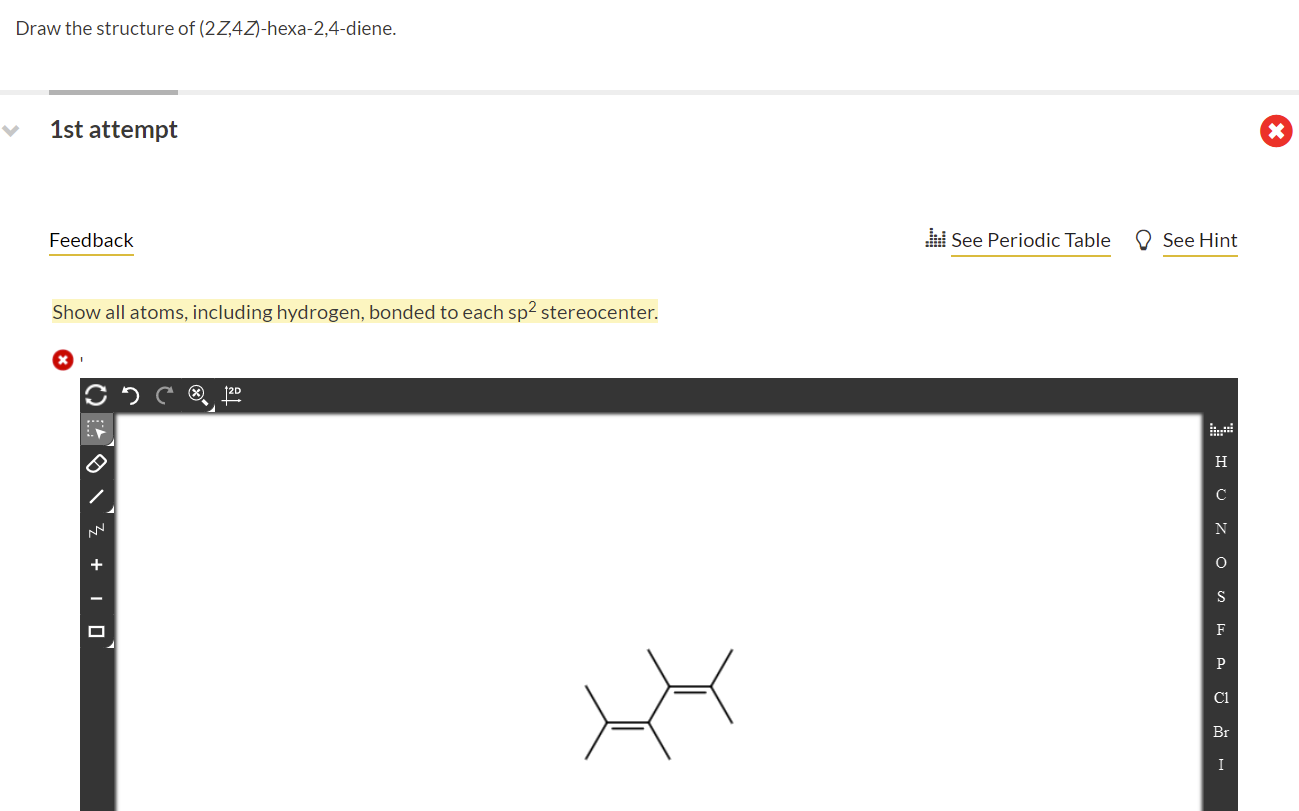
Task: Select the decrease charge (−) tool
Action: [96, 597]
